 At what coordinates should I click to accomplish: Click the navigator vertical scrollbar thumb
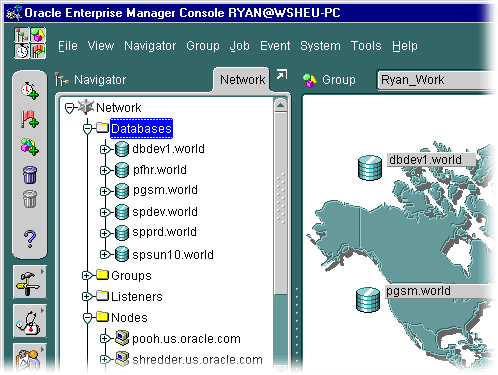pyautogui.click(x=281, y=203)
